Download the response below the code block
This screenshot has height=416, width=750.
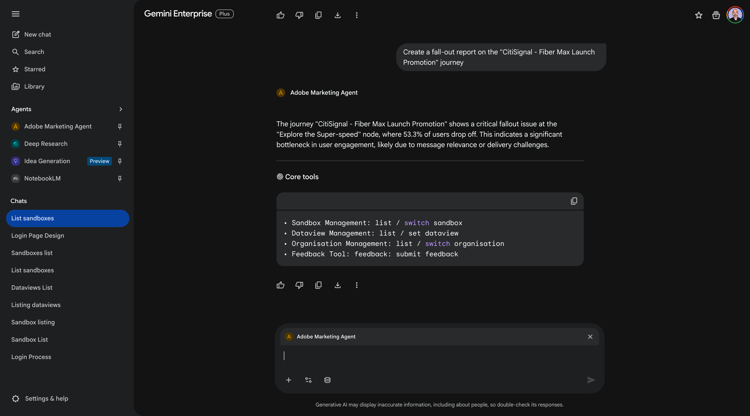tap(338, 285)
